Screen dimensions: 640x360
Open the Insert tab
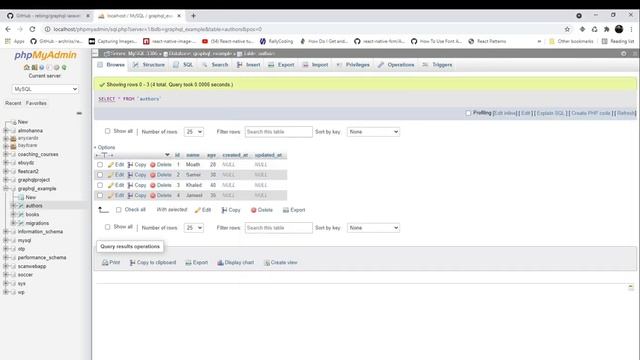tap(249, 65)
